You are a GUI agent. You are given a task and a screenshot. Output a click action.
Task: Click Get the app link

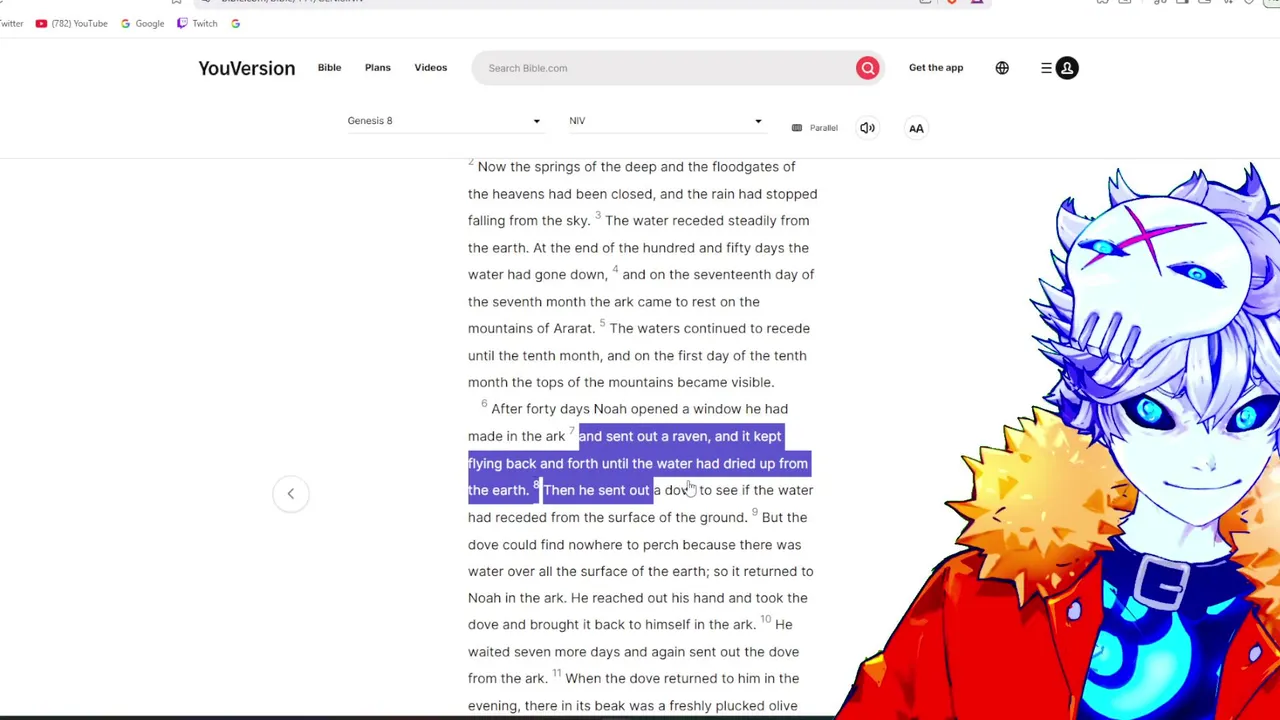(936, 67)
